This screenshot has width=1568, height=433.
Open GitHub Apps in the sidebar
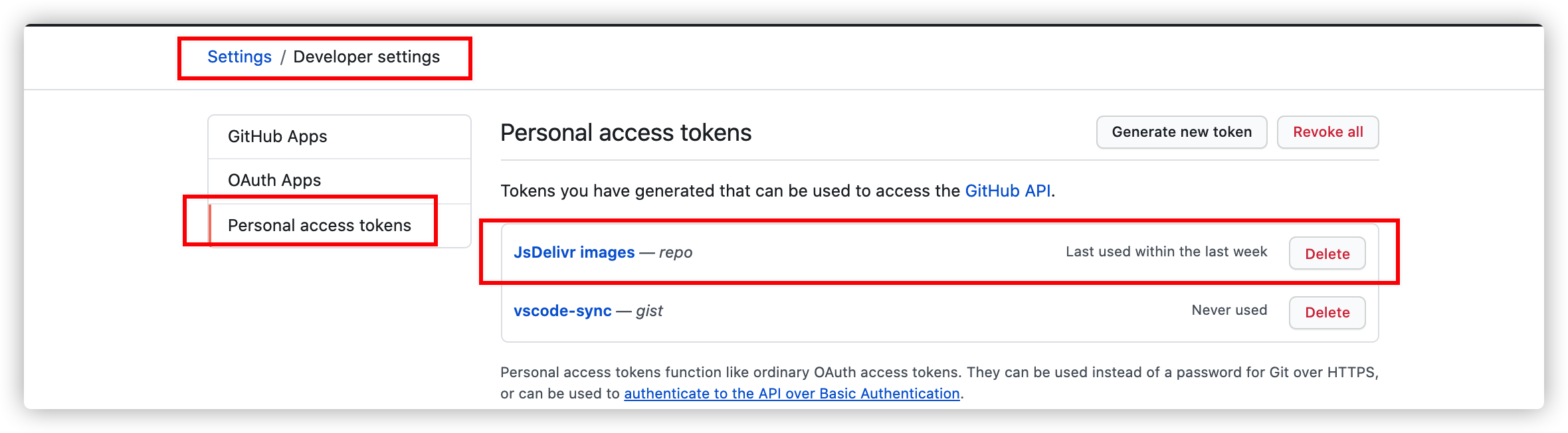coord(340,136)
